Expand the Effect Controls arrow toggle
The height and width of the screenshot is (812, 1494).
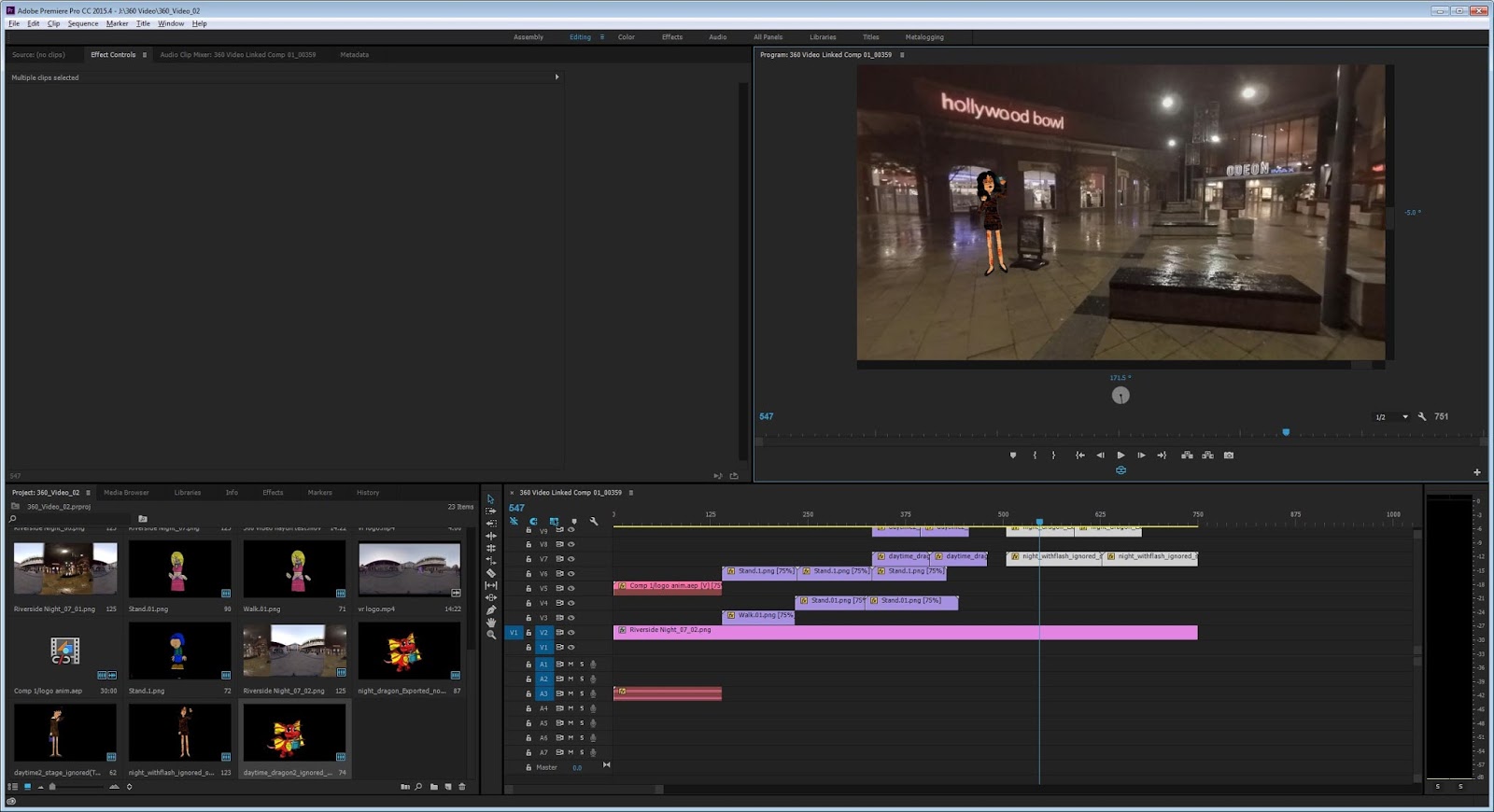[x=557, y=77]
